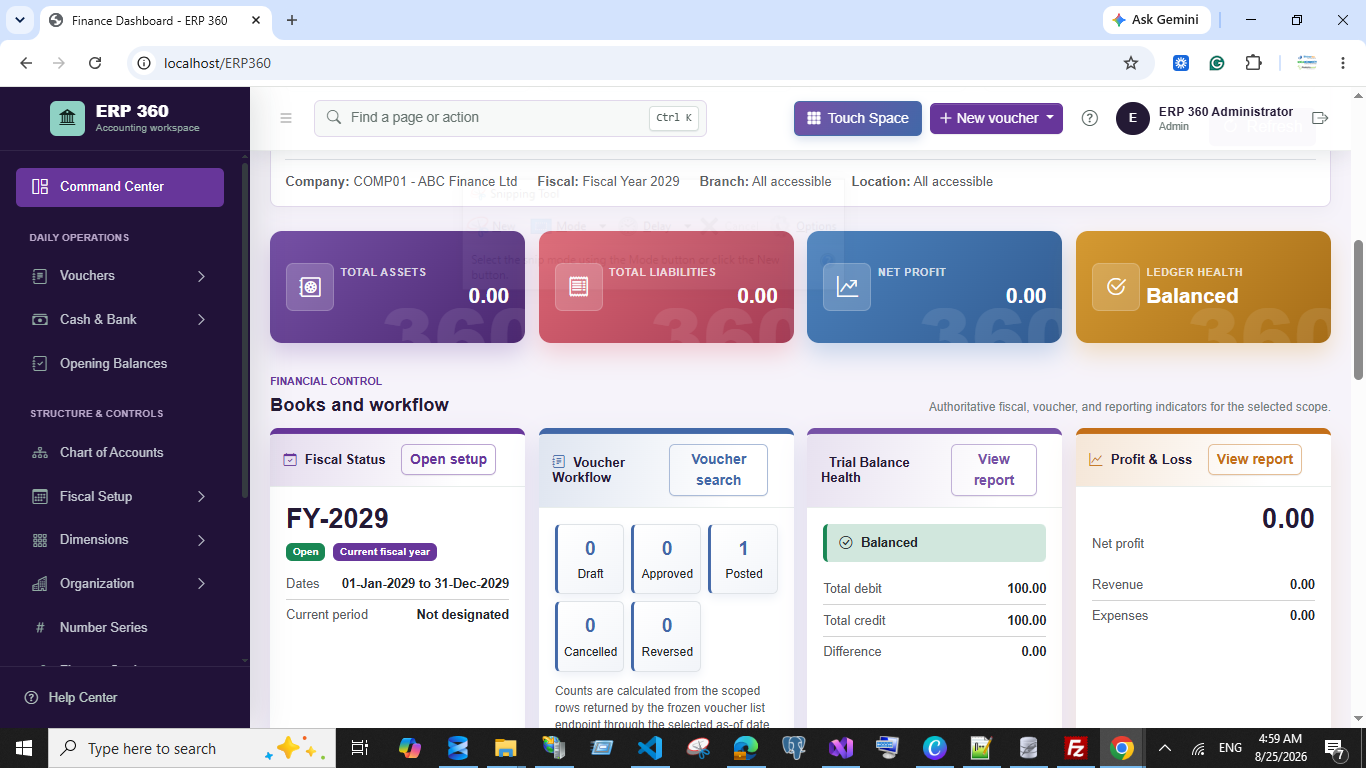Click the Reversed voucher count tile
This screenshot has width=1366, height=768.
tap(667, 636)
